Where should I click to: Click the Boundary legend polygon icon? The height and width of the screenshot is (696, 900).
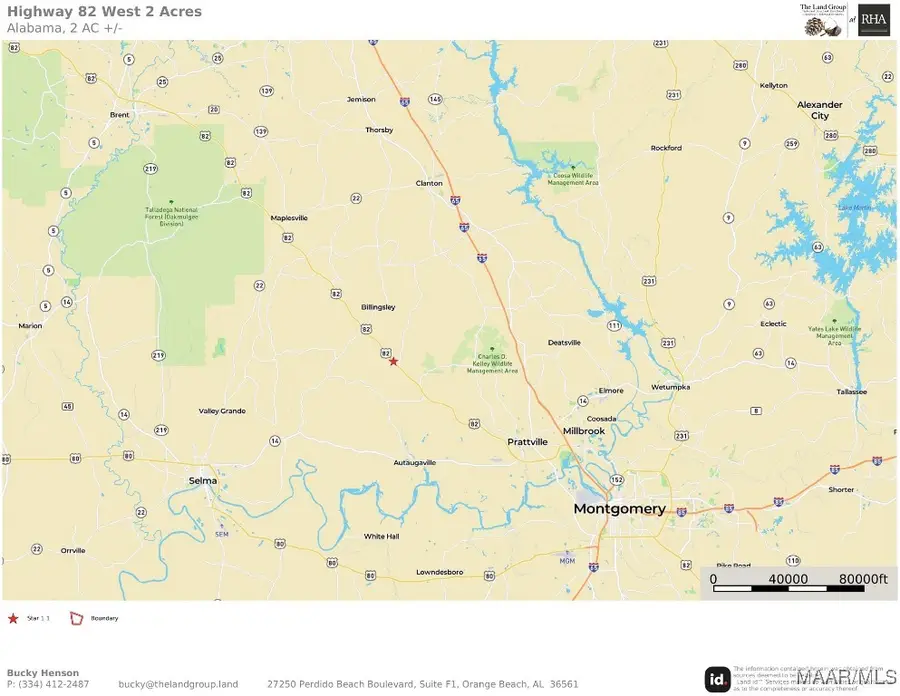(76, 618)
